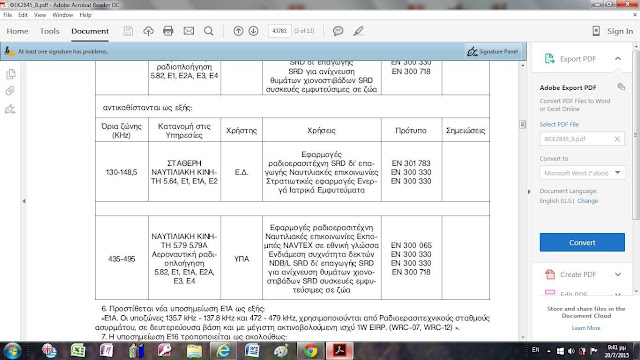Open file explorer folder in taskbar
Image resolution: width=640 pixels, height=360 pixels.
click(x=194, y=351)
